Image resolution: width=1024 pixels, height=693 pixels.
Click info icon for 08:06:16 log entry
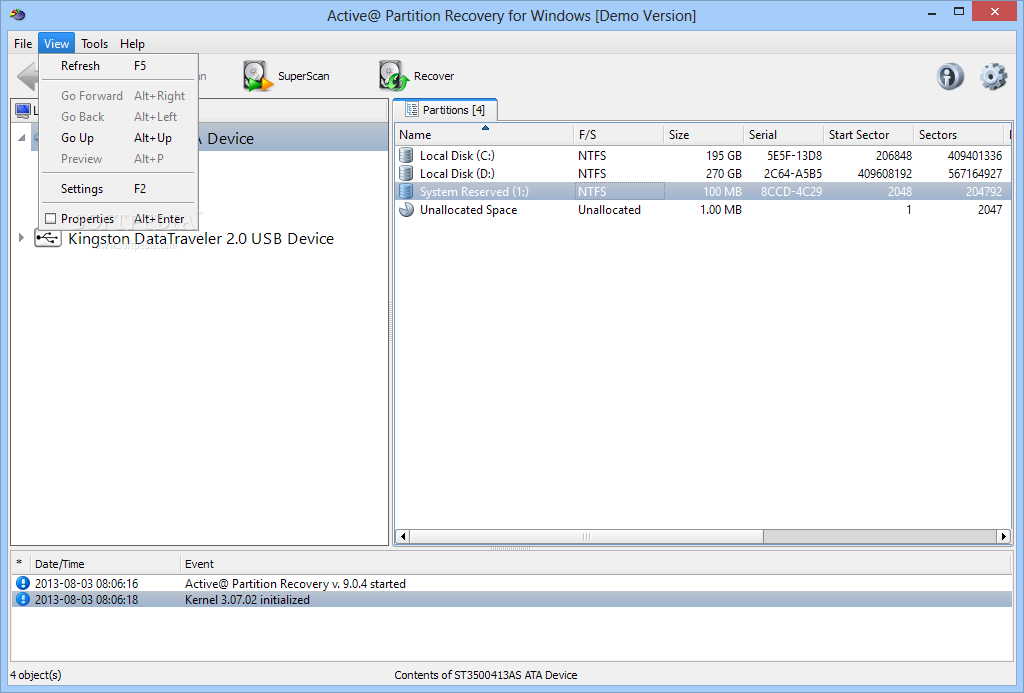click(23, 583)
